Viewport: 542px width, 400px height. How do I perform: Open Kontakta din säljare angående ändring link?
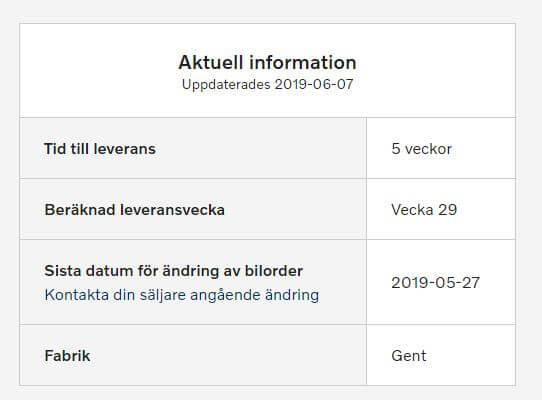[x=181, y=295]
